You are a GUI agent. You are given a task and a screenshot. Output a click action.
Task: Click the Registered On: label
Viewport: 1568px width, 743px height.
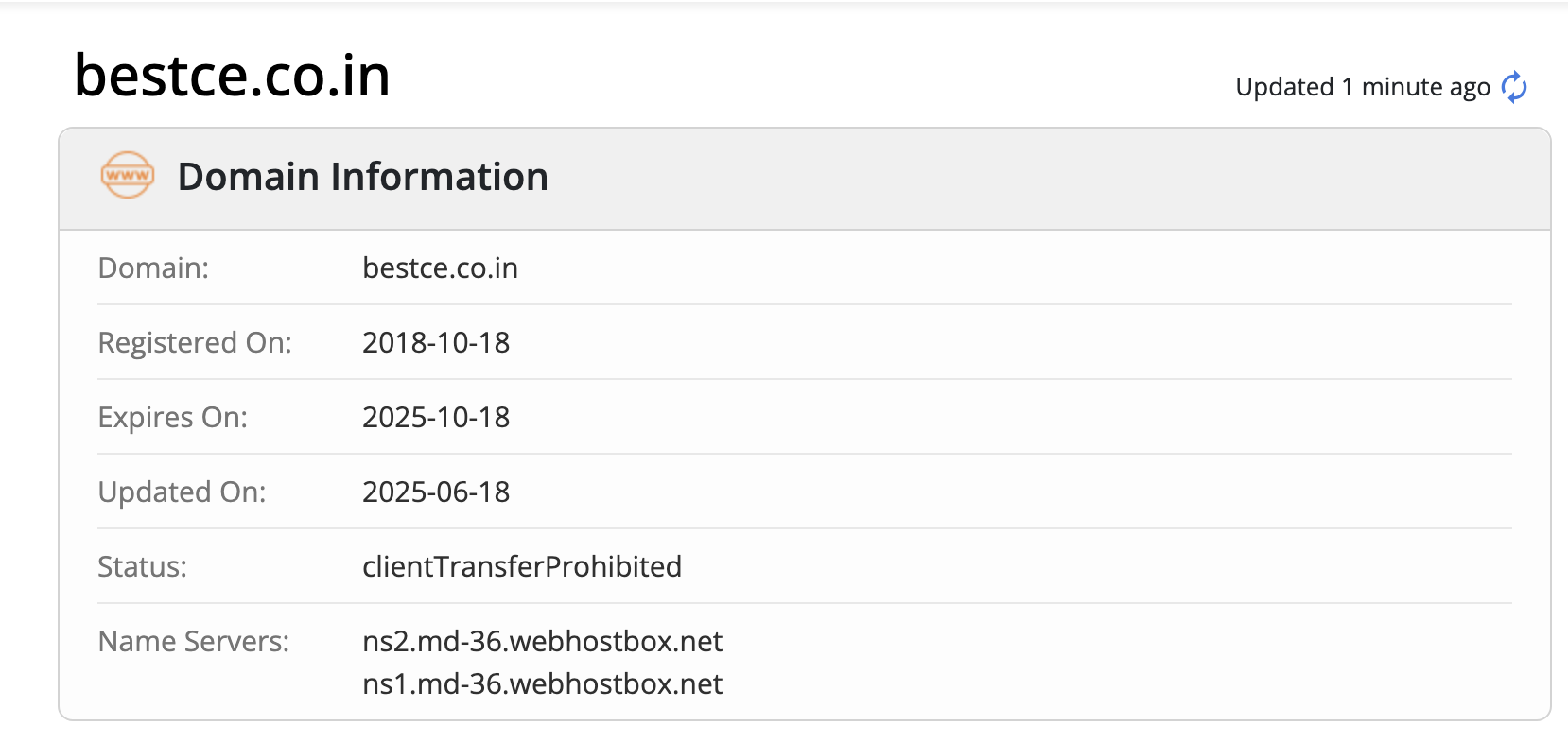(195, 342)
